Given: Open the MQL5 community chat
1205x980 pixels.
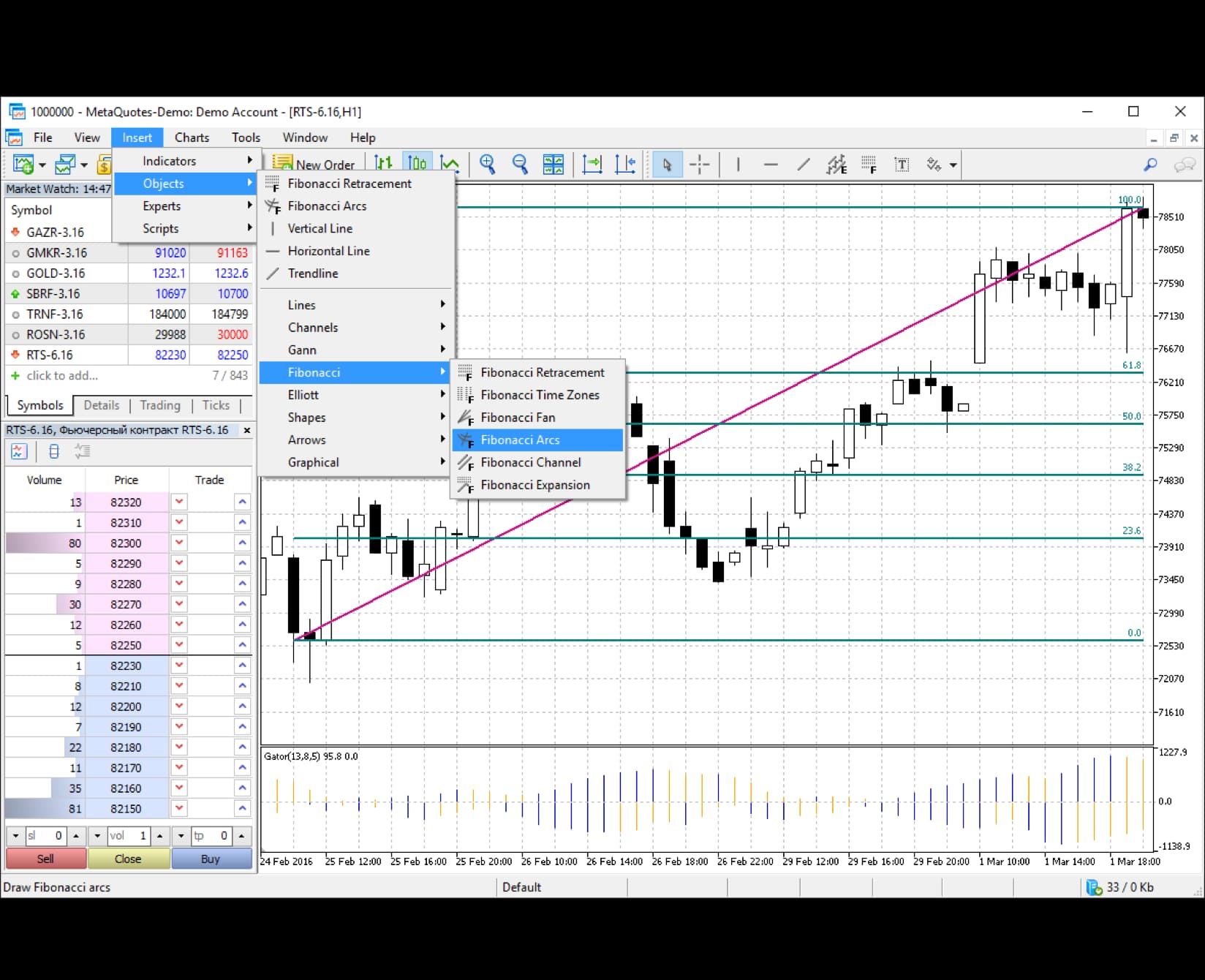Looking at the screenshot, I should (1184, 165).
